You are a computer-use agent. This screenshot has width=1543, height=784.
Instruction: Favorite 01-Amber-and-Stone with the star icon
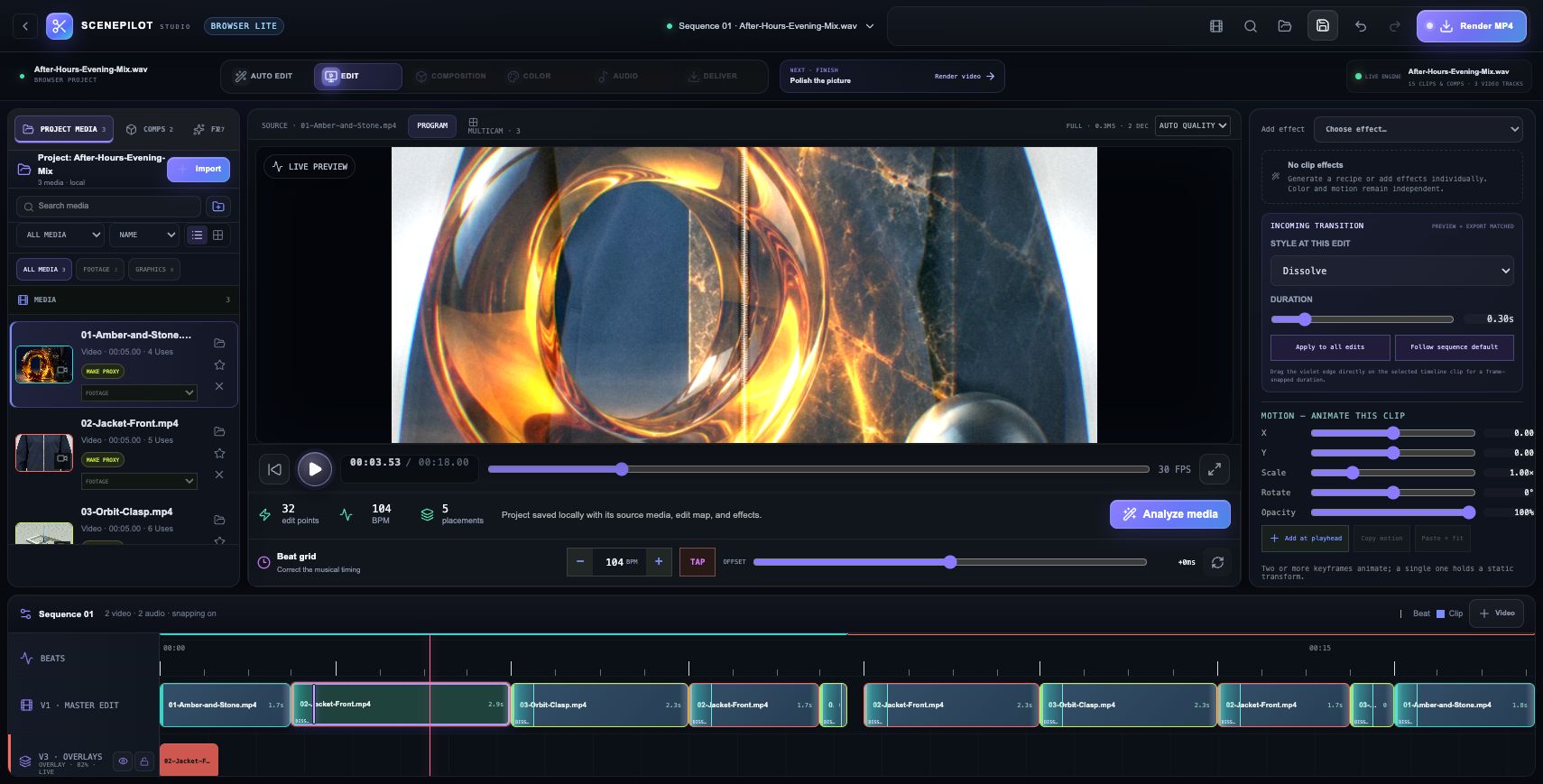click(x=219, y=364)
